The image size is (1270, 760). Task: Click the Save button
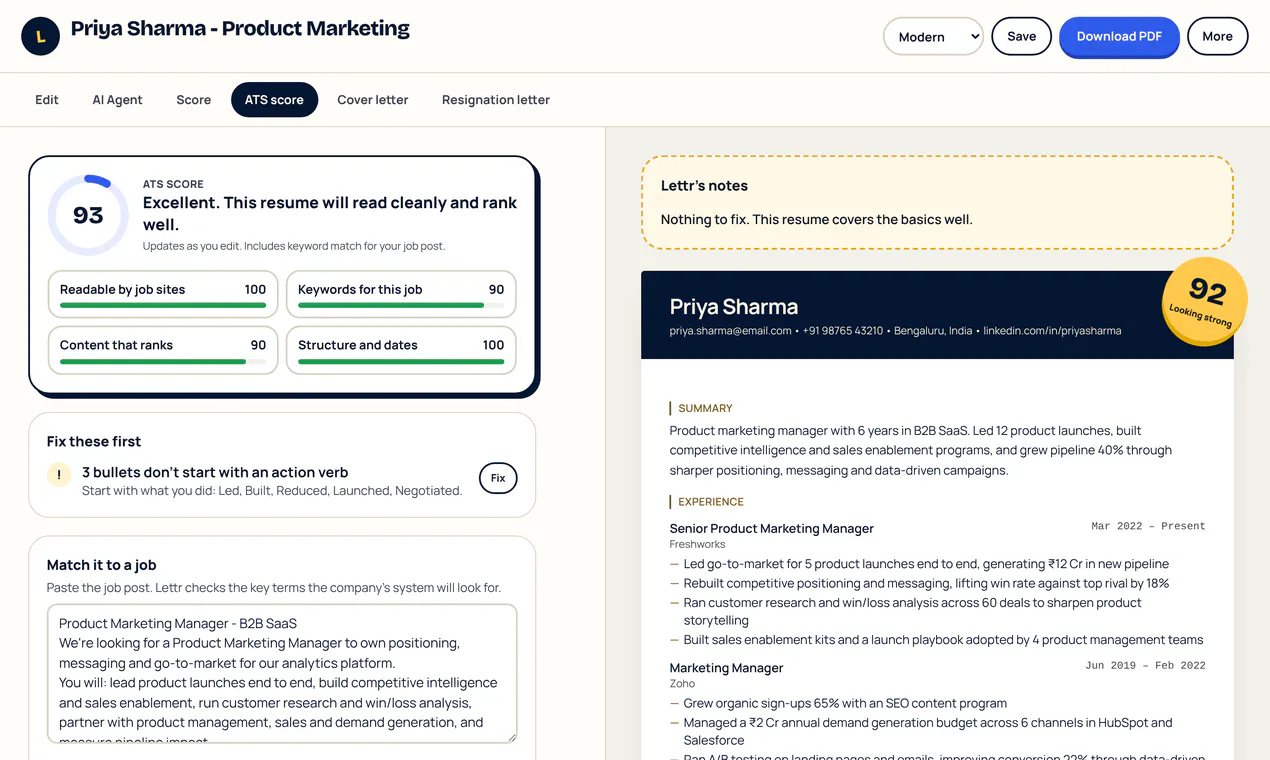tap(1021, 36)
